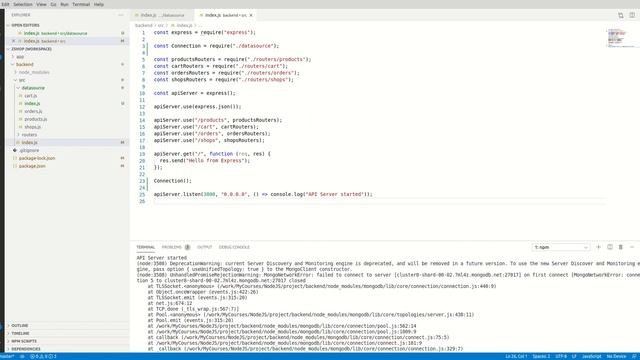640x360 pixels.
Task: Open the .gitignore file
Action: pyautogui.click(x=29, y=150)
